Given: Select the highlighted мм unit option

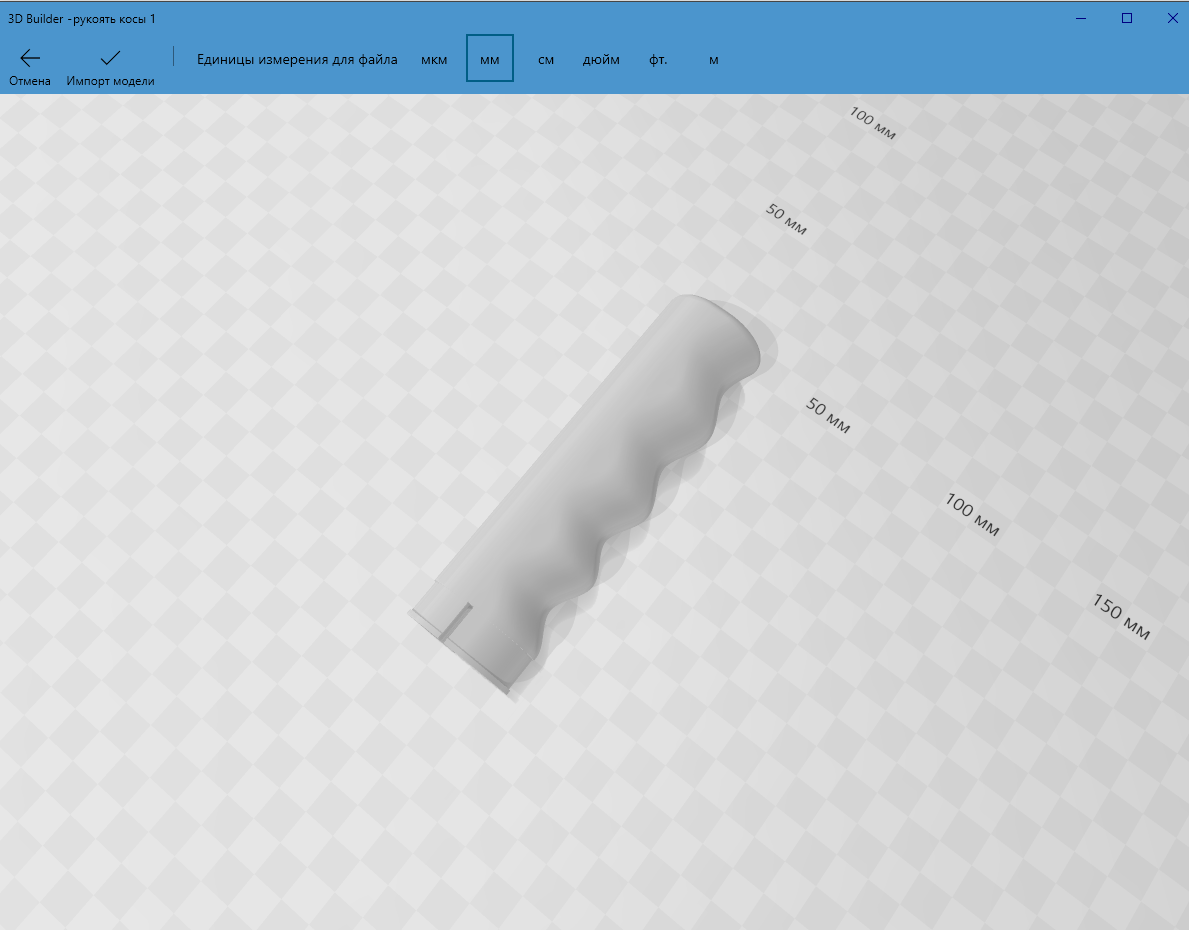Looking at the screenshot, I should 490,59.
